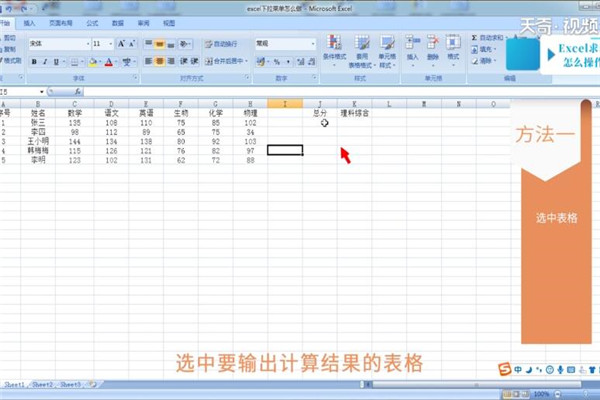Image resolution: width=600 pixels, height=400 pixels.
Task: Toggle underline formatting
Action: pos(56,62)
